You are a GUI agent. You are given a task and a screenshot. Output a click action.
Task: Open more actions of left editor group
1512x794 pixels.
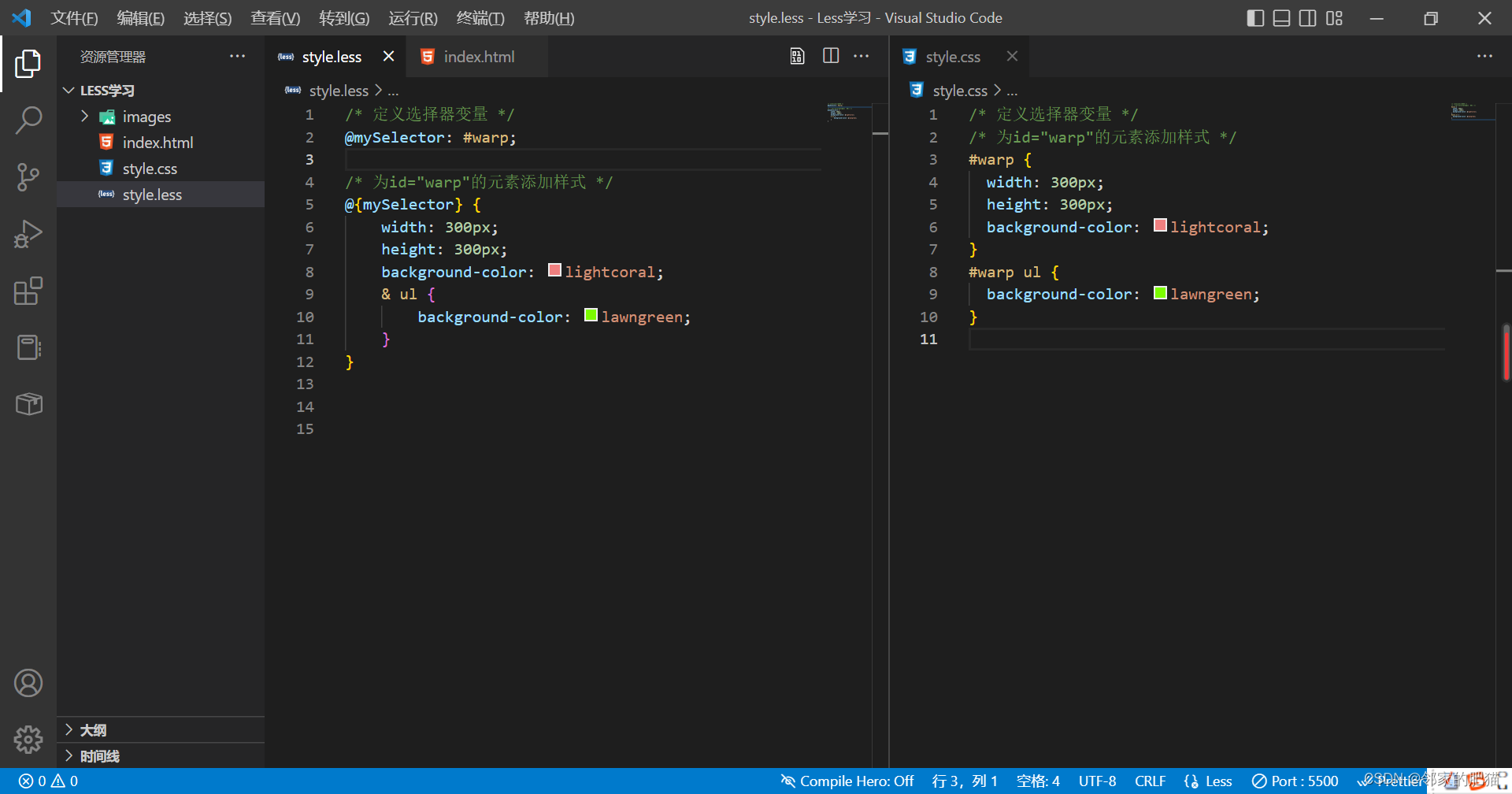pyautogui.click(x=862, y=56)
